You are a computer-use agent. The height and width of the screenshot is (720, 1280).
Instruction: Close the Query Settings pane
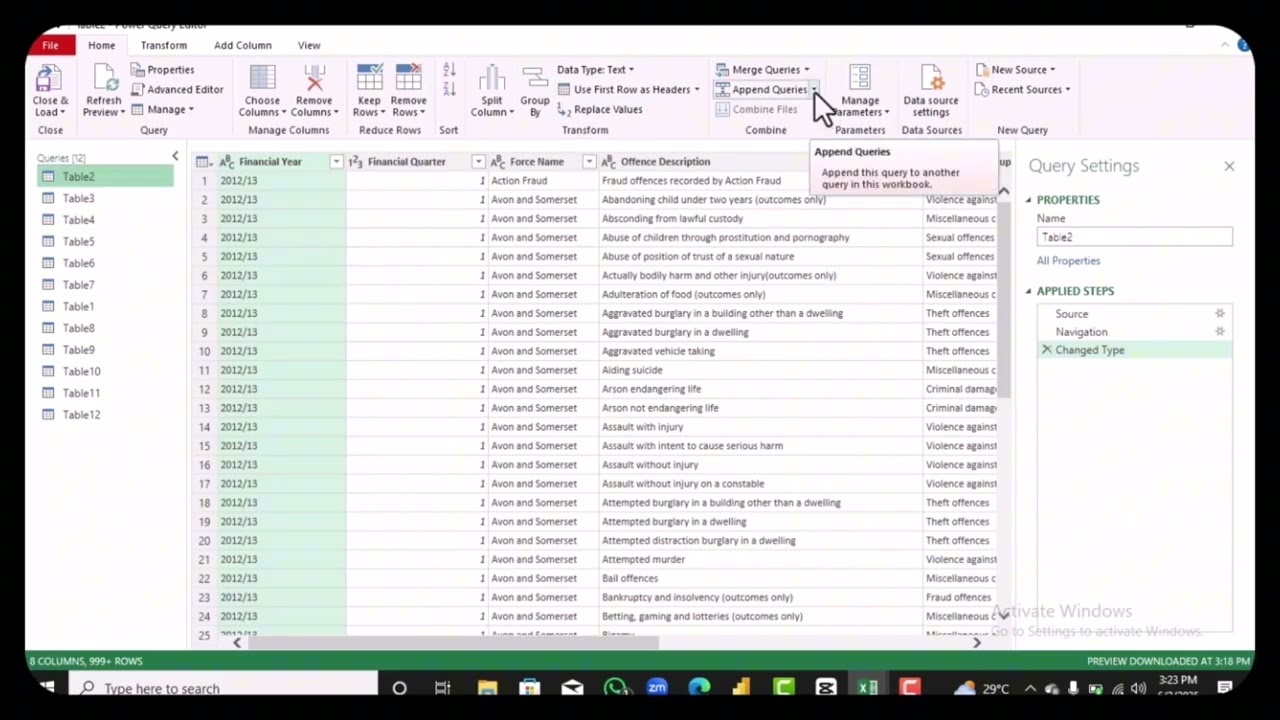tap(1229, 166)
